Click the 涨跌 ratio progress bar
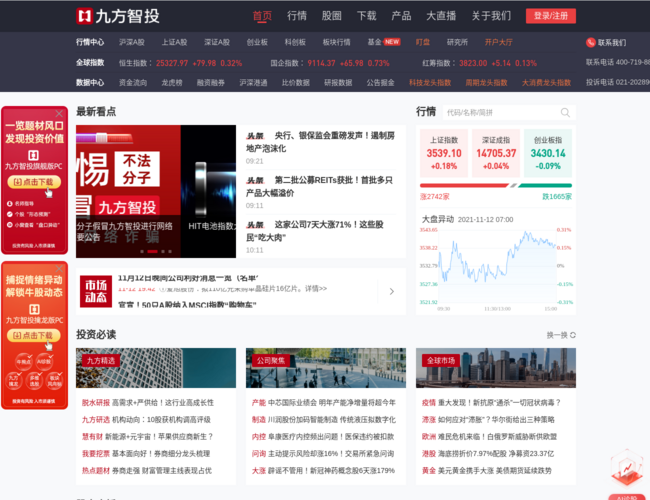This screenshot has width=650, height=500. pyautogui.click(x=496, y=185)
